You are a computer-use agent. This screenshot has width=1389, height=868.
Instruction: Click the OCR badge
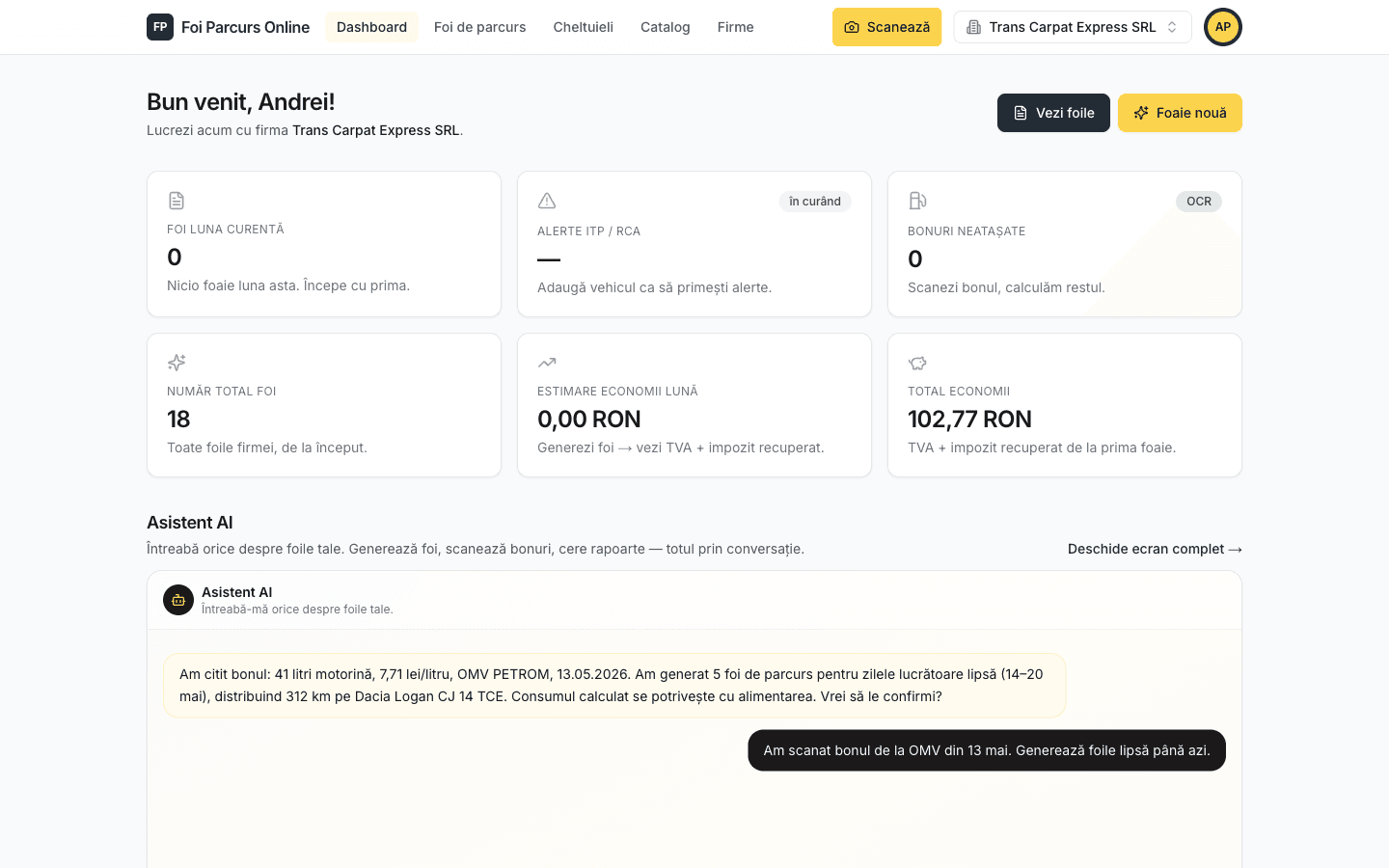[1199, 202]
